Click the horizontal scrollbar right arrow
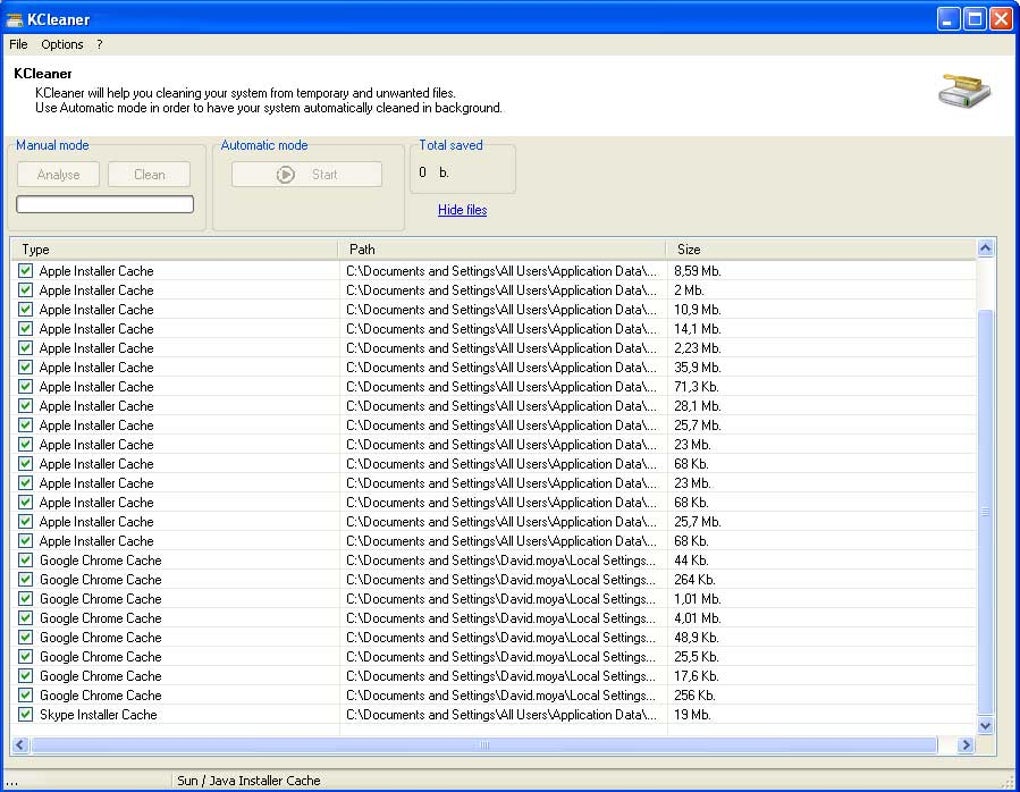This screenshot has width=1020, height=792. coord(965,745)
